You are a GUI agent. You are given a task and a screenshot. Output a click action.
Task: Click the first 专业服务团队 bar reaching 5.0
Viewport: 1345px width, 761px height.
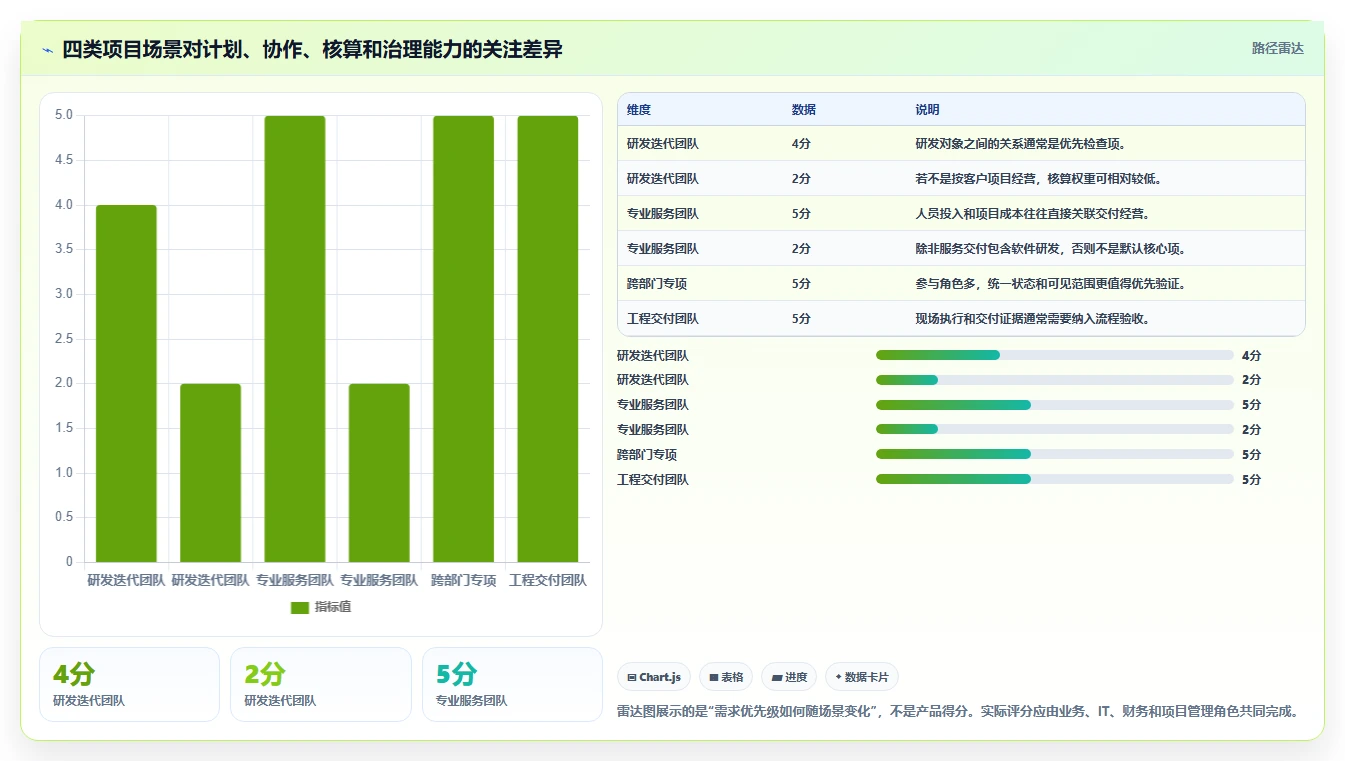pos(295,339)
